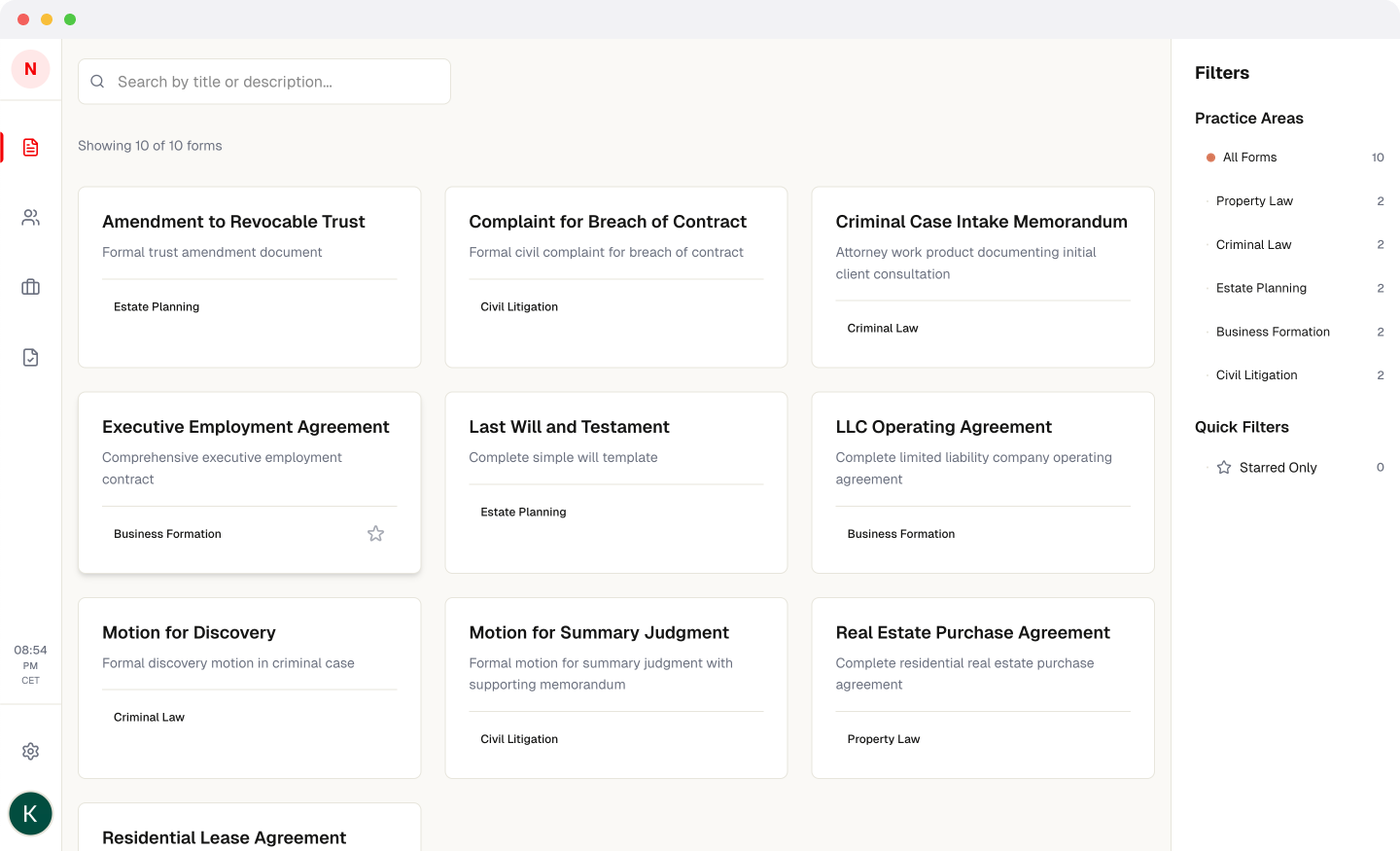Screen dimensions: 1400x851
Task: Click the red N logo avatar
Action: [30, 69]
